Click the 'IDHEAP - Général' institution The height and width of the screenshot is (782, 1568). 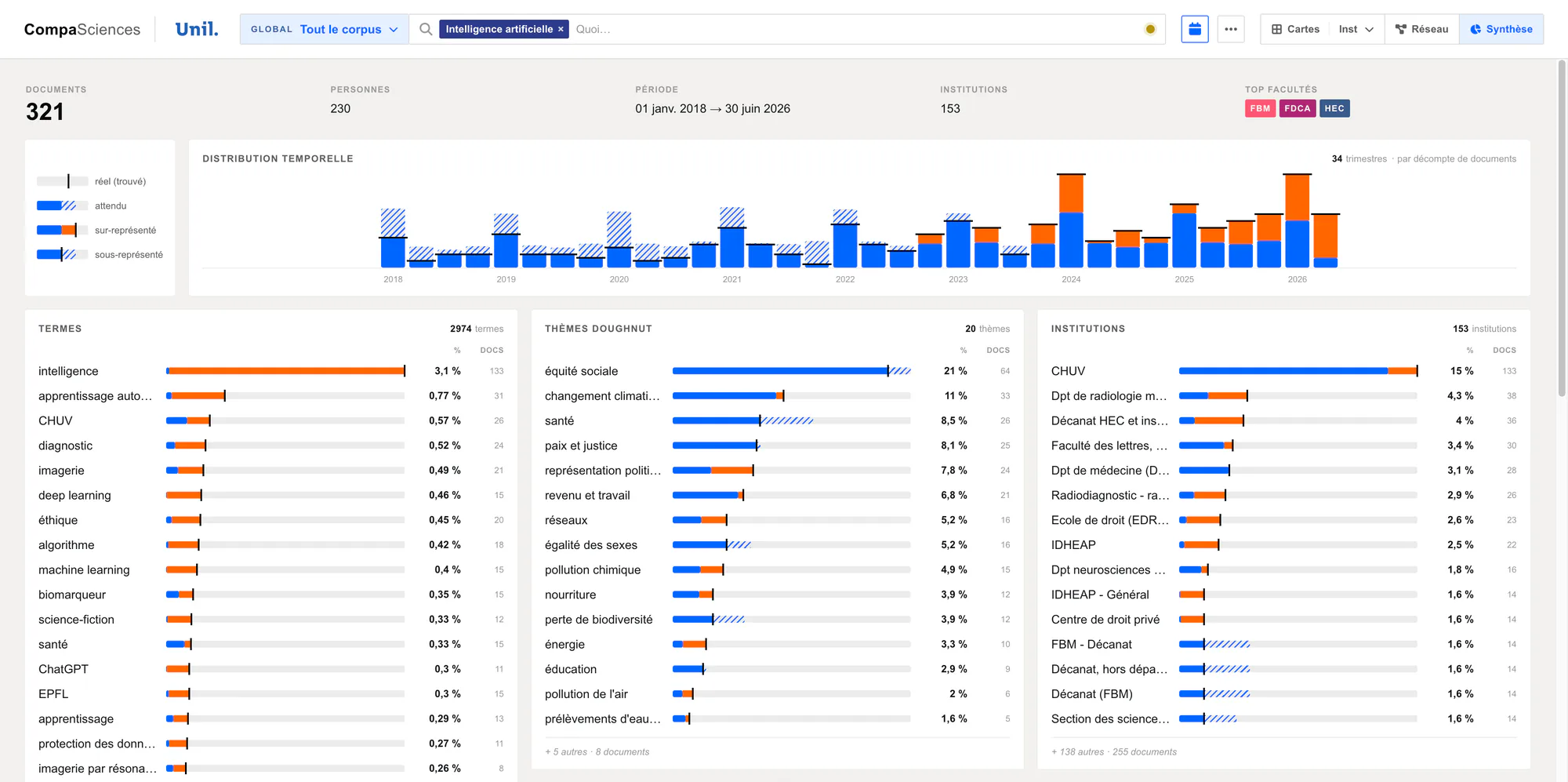tap(1100, 595)
